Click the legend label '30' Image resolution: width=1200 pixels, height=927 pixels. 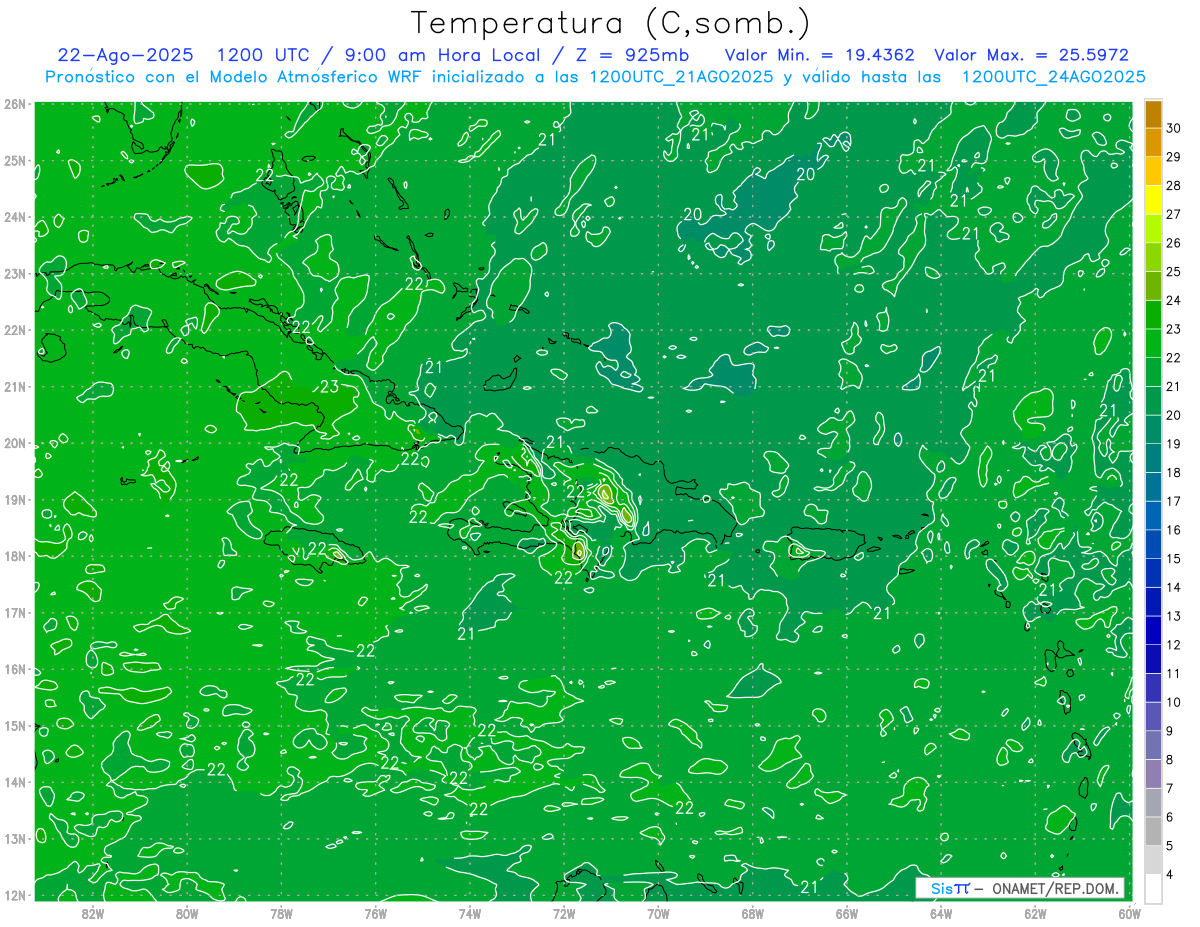[1174, 128]
